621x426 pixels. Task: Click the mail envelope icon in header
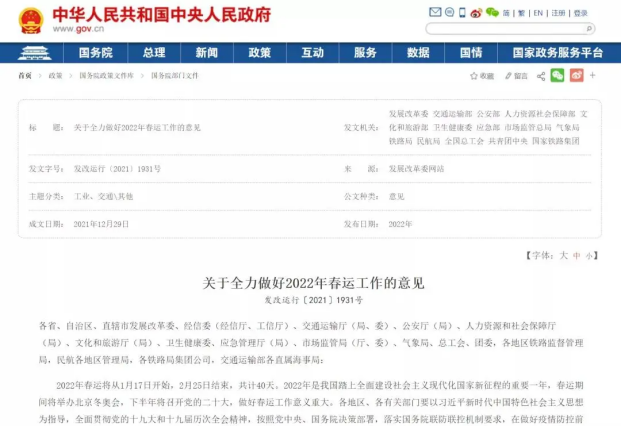click(x=435, y=13)
